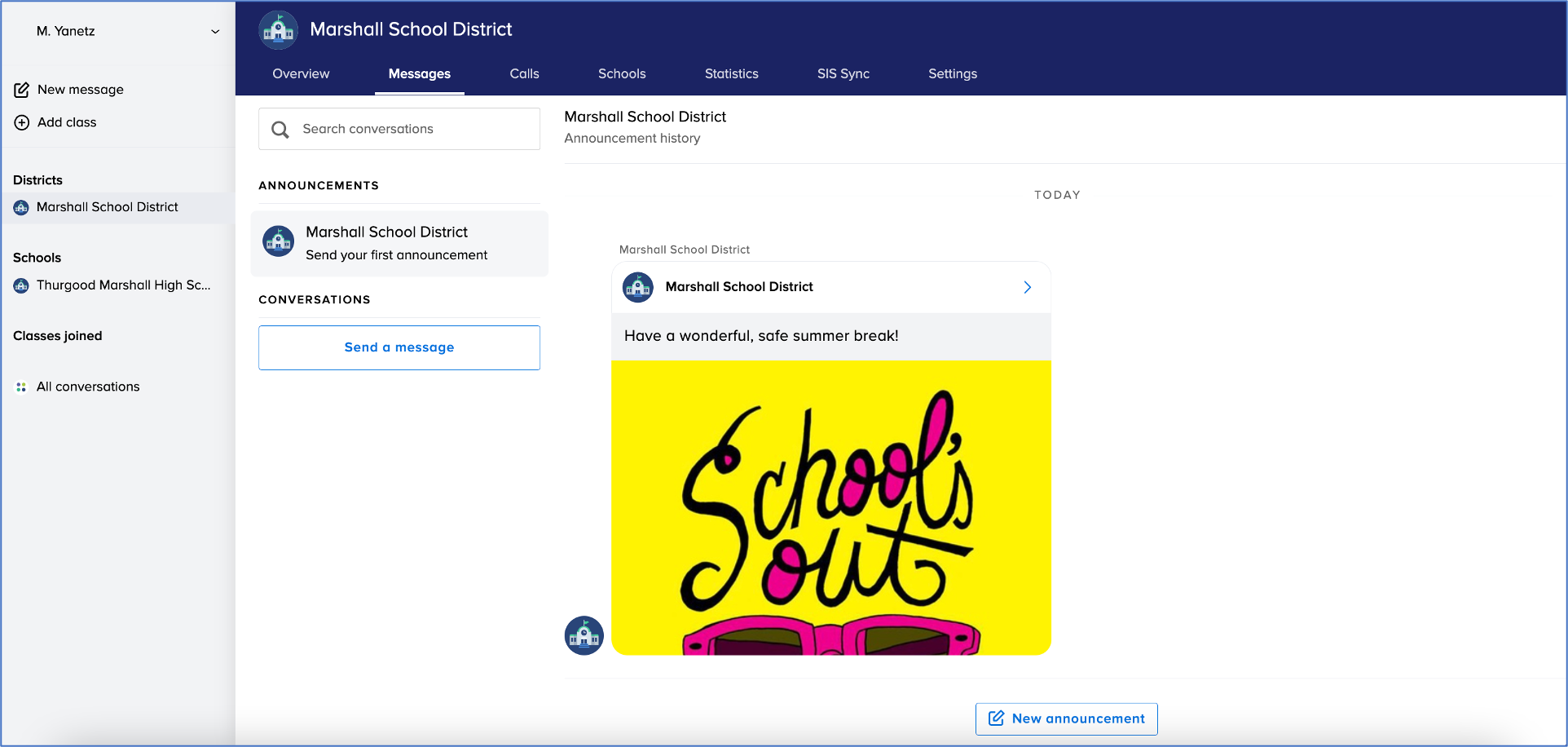This screenshot has height=747, width=1568.
Task: Click the search magnifier icon
Action: pos(280,130)
